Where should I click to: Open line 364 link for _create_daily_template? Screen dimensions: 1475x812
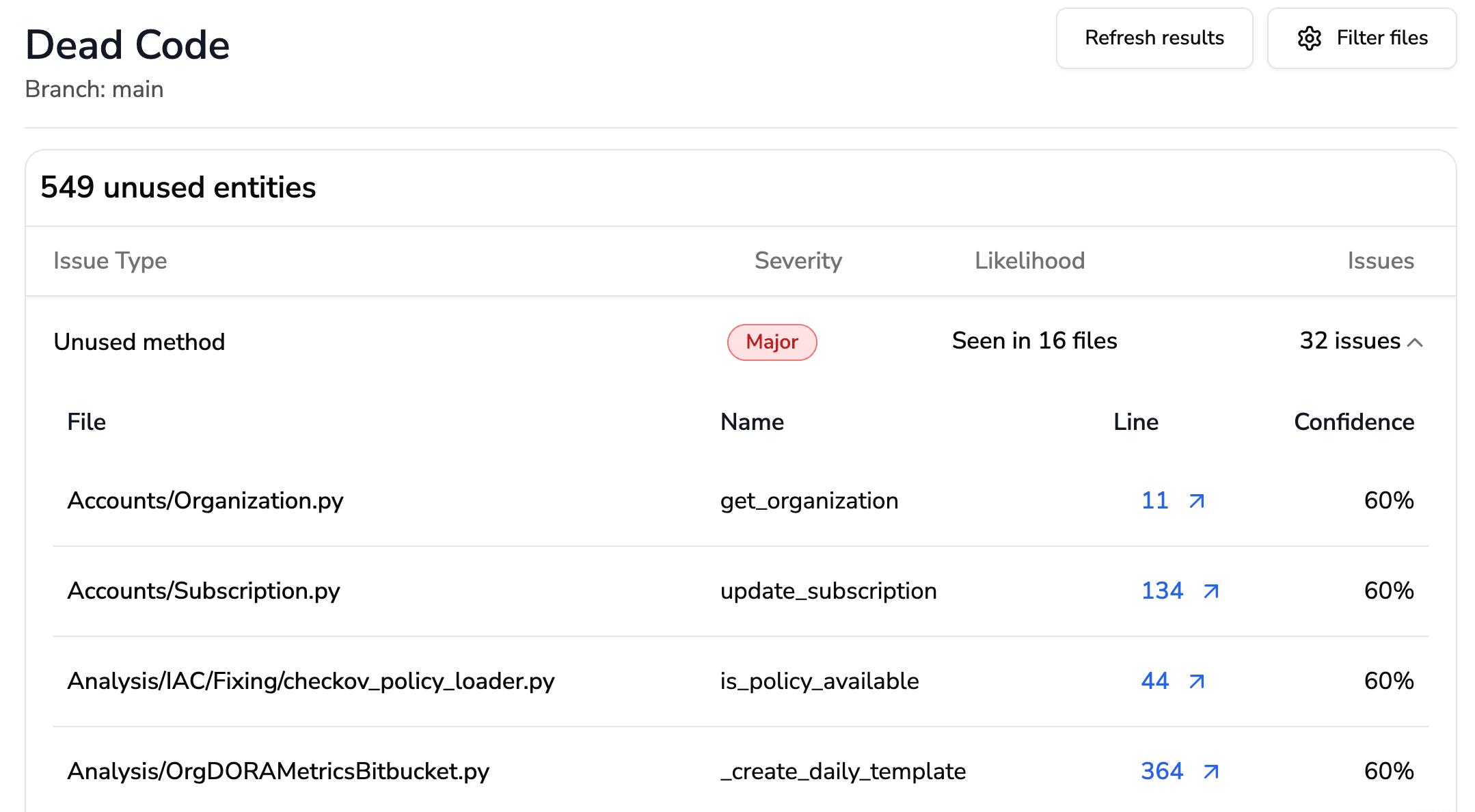1162,772
